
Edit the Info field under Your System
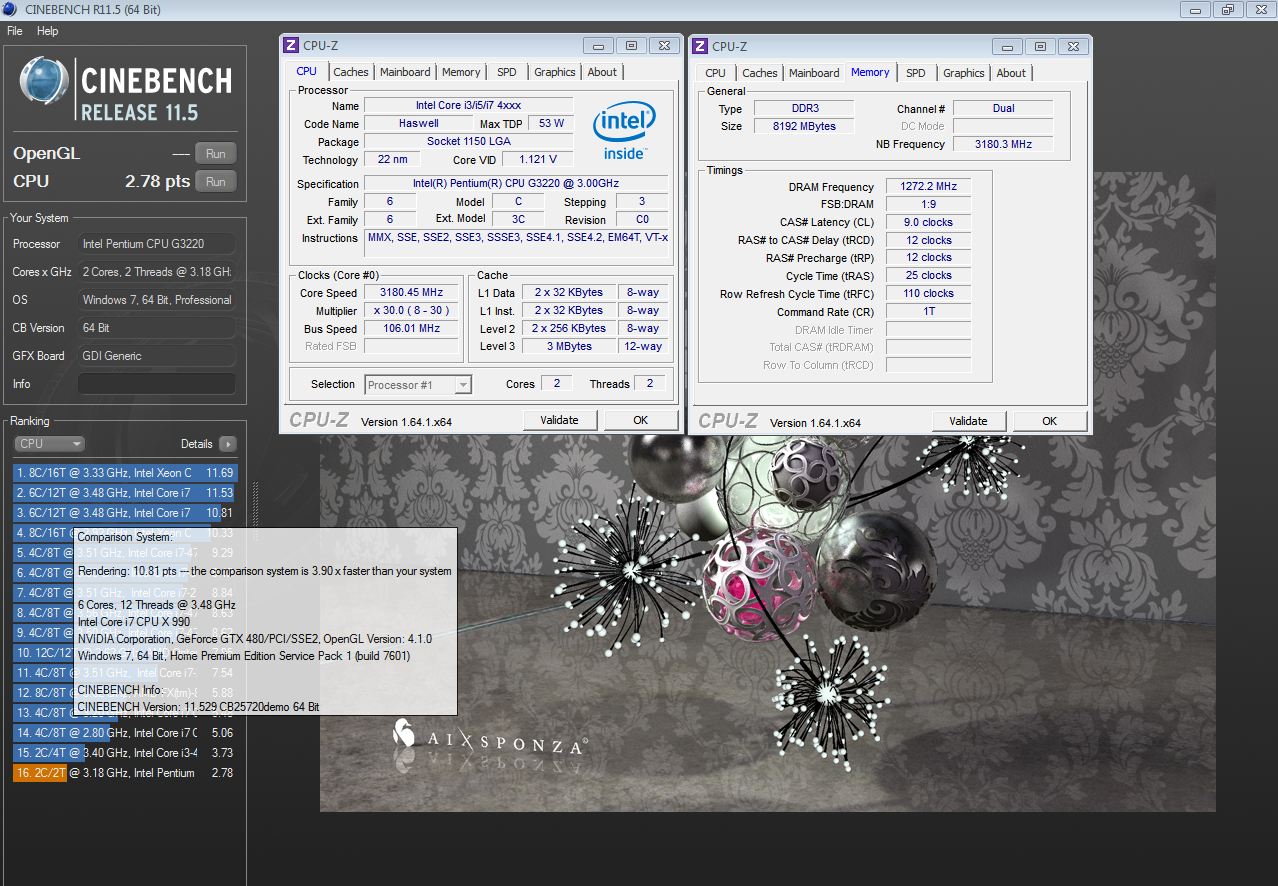tap(157, 384)
